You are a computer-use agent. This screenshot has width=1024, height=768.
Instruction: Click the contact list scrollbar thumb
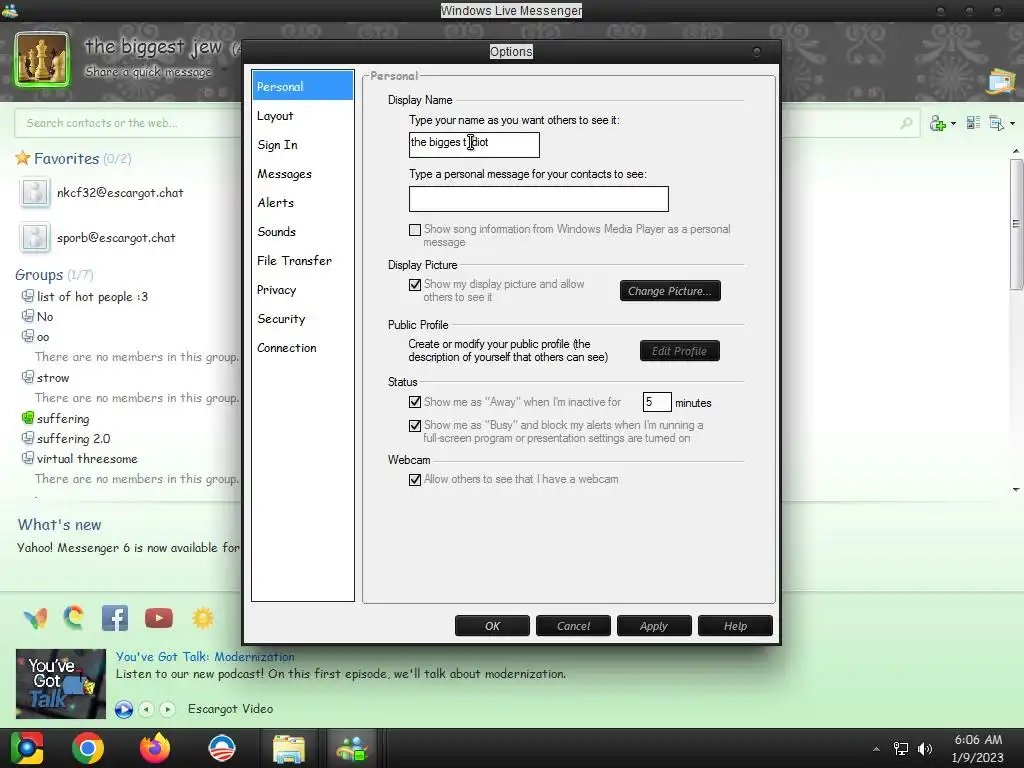click(x=1016, y=223)
